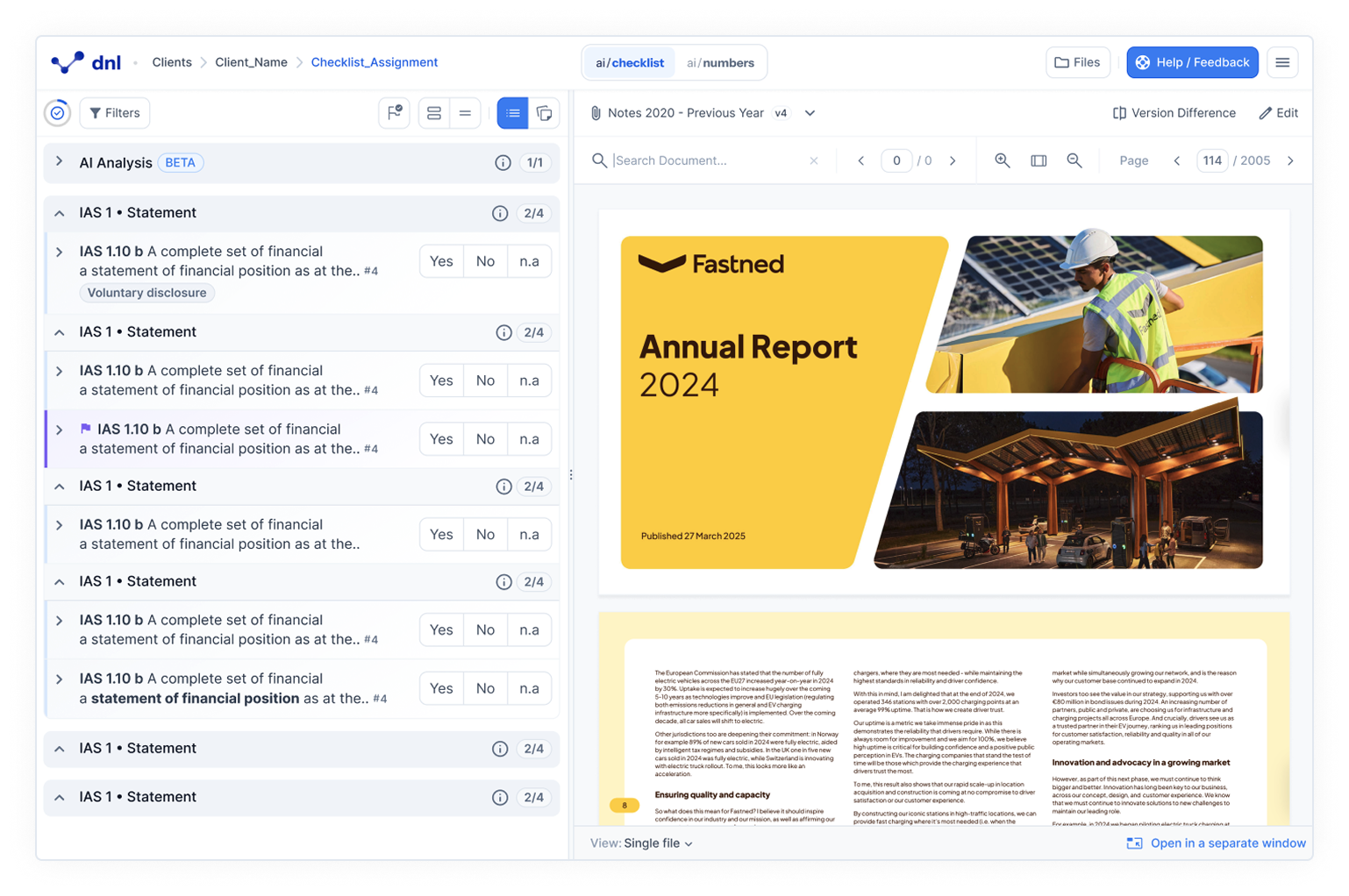The height and width of the screenshot is (896, 1349).
Task: Show info for AI Analysis section
Action: pos(503,163)
